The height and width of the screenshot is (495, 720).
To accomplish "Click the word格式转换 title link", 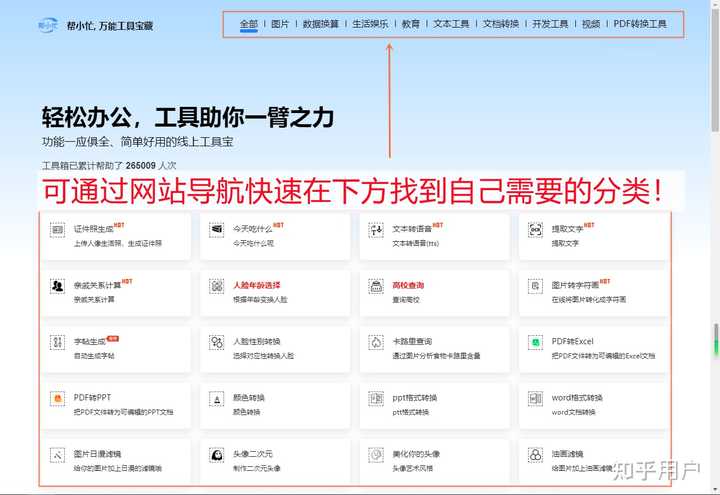I will (x=577, y=398).
